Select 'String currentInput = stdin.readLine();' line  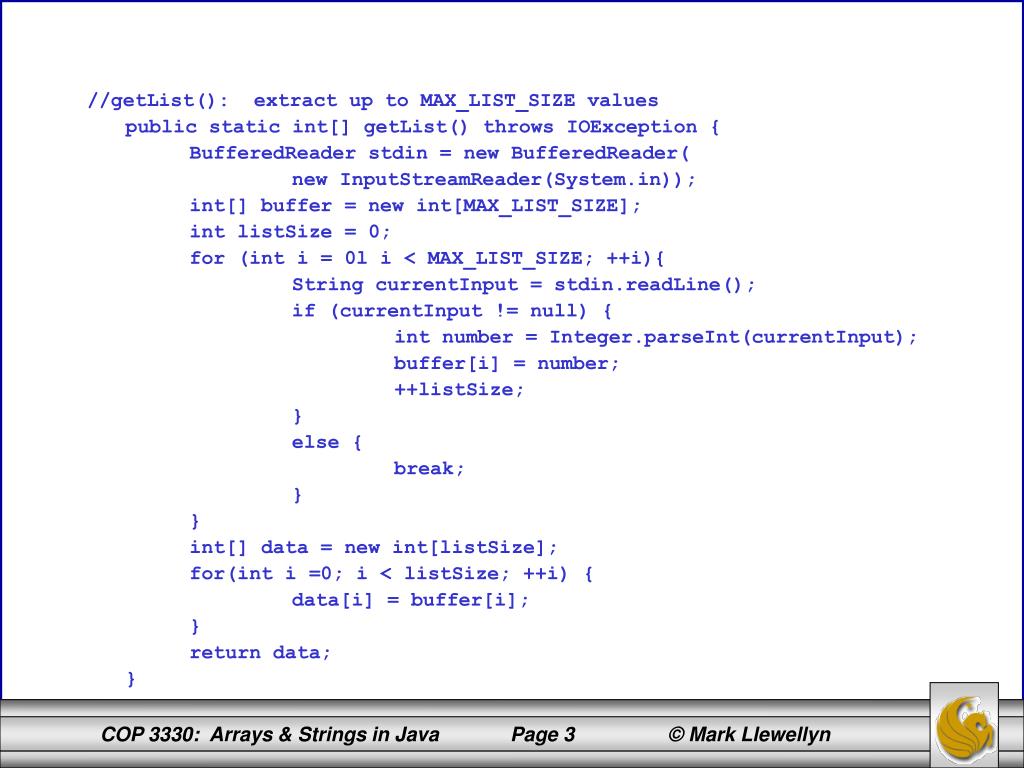pos(523,285)
